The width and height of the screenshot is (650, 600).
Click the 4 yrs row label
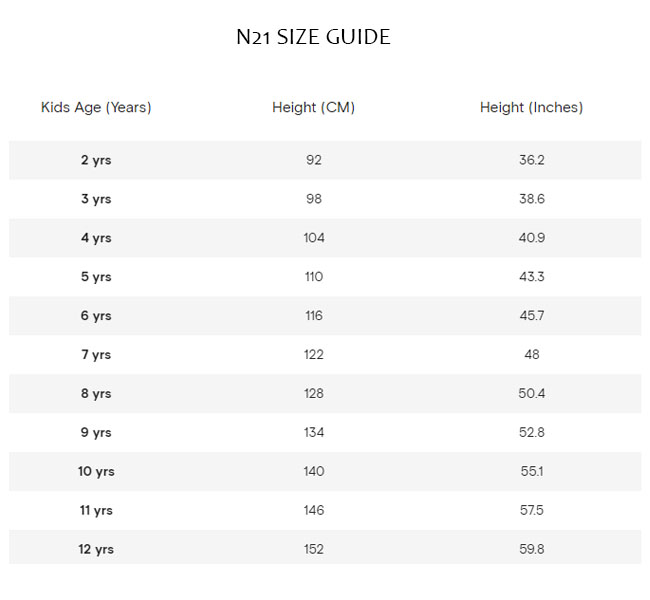pos(96,238)
